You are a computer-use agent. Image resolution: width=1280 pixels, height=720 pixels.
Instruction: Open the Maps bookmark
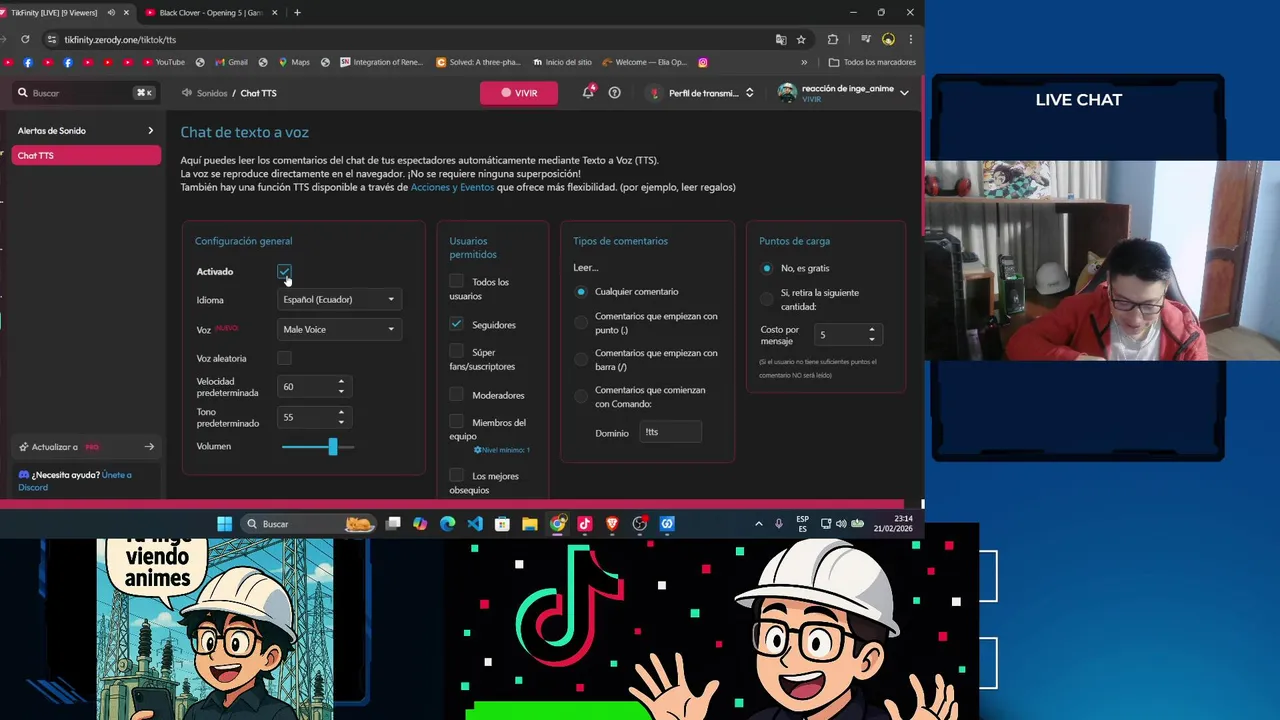point(294,62)
